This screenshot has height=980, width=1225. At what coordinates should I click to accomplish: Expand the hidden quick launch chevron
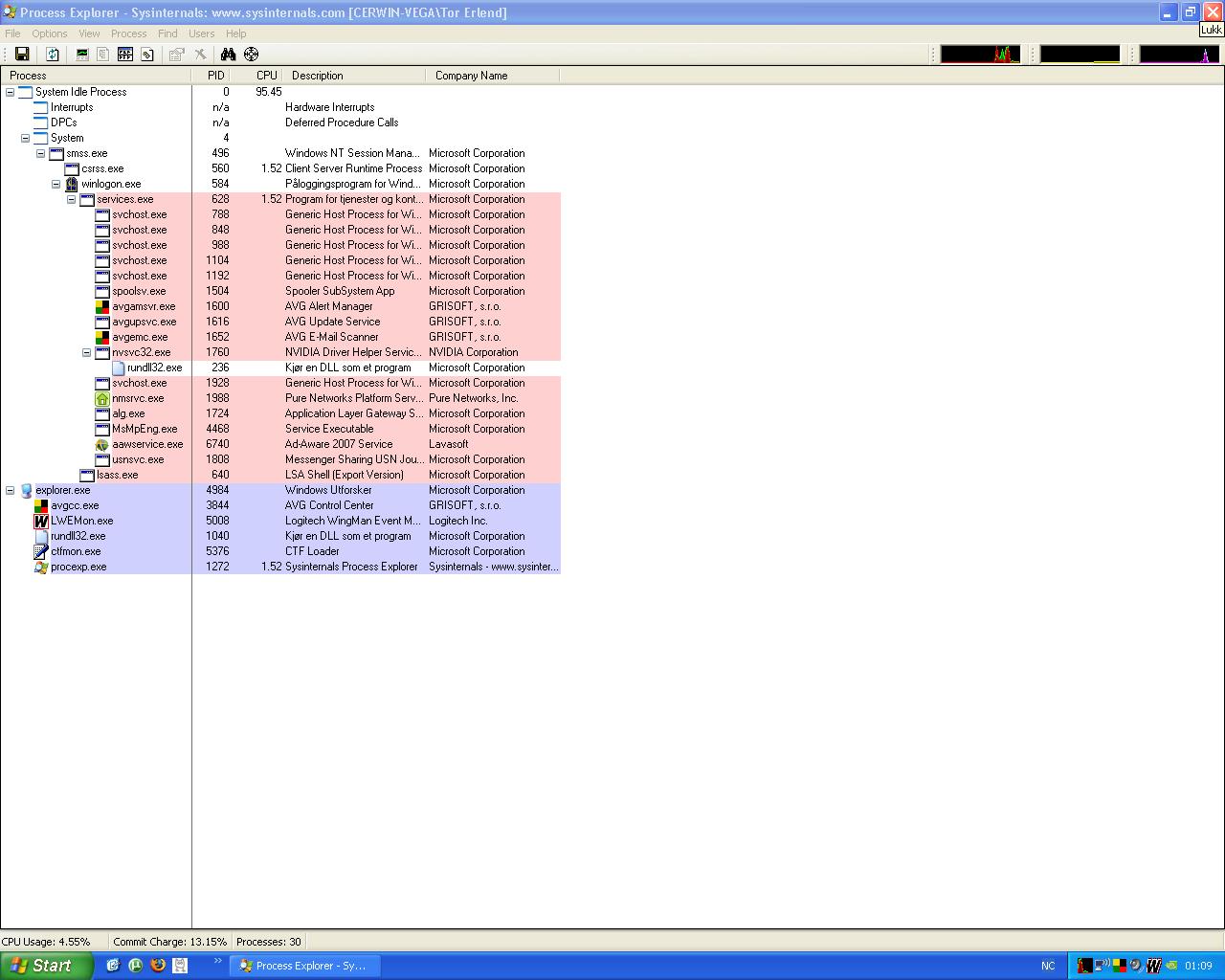coord(217,961)
